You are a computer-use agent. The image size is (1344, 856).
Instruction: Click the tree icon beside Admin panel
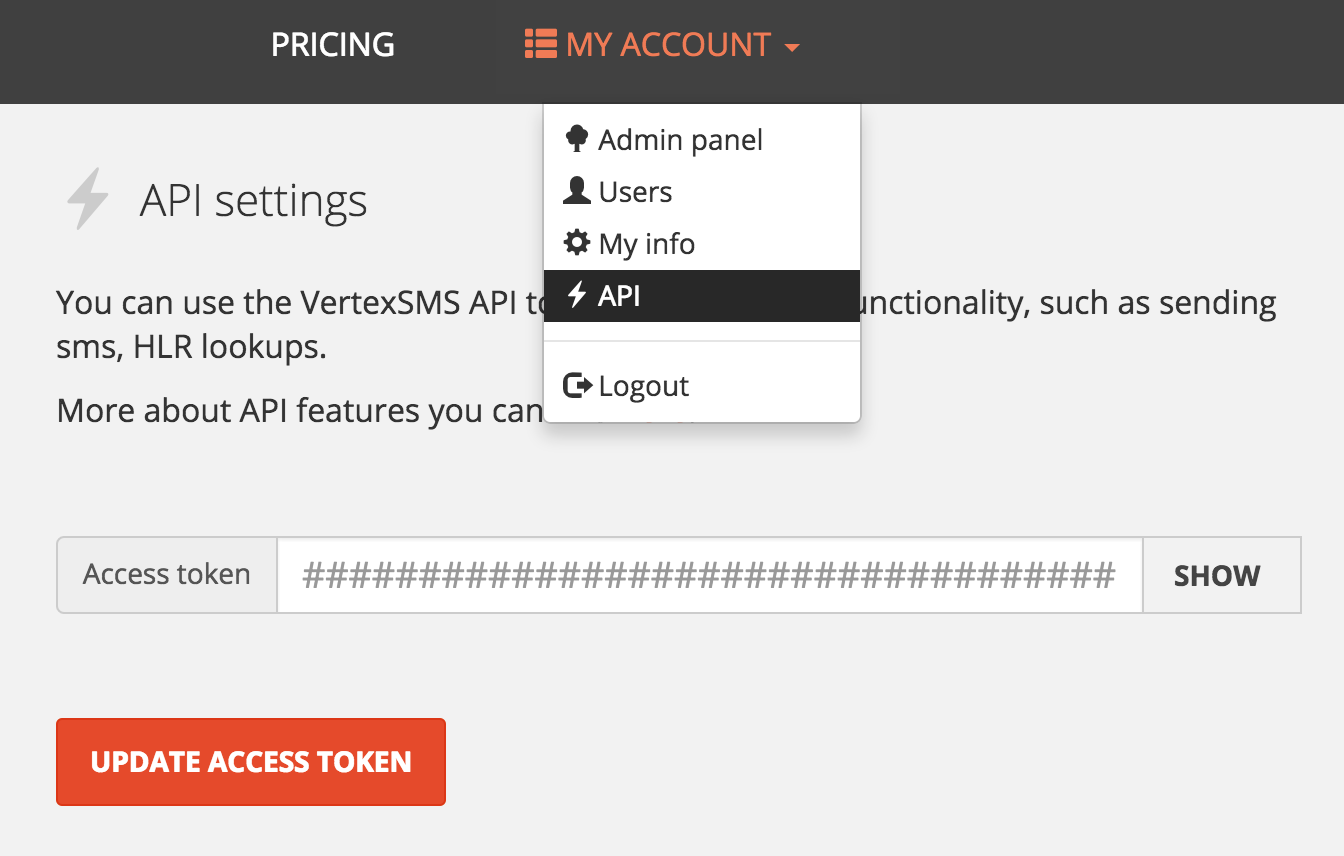pyautogui.click(x=577, y=139)
